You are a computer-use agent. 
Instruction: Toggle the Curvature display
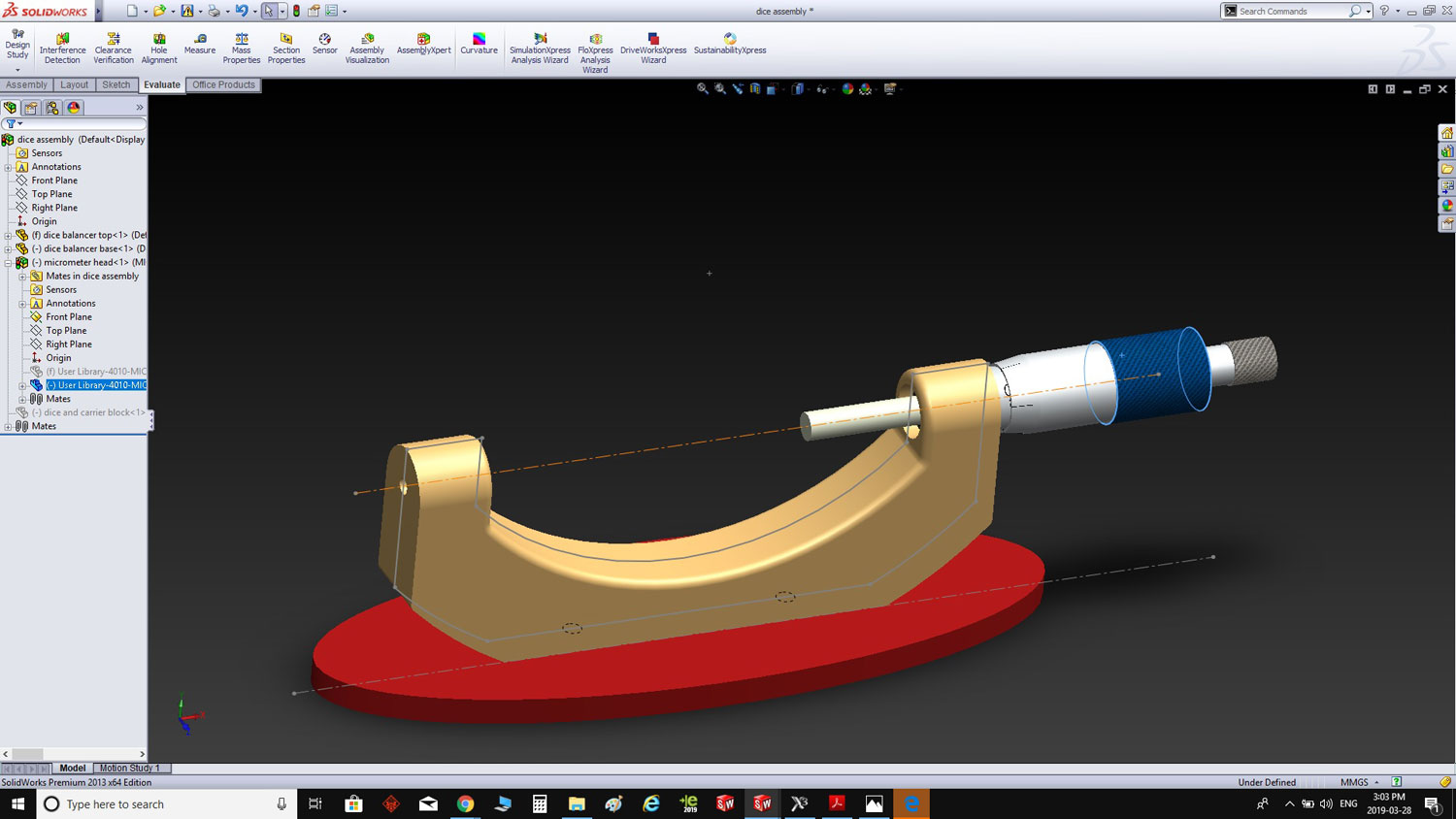tap(479, 45)
